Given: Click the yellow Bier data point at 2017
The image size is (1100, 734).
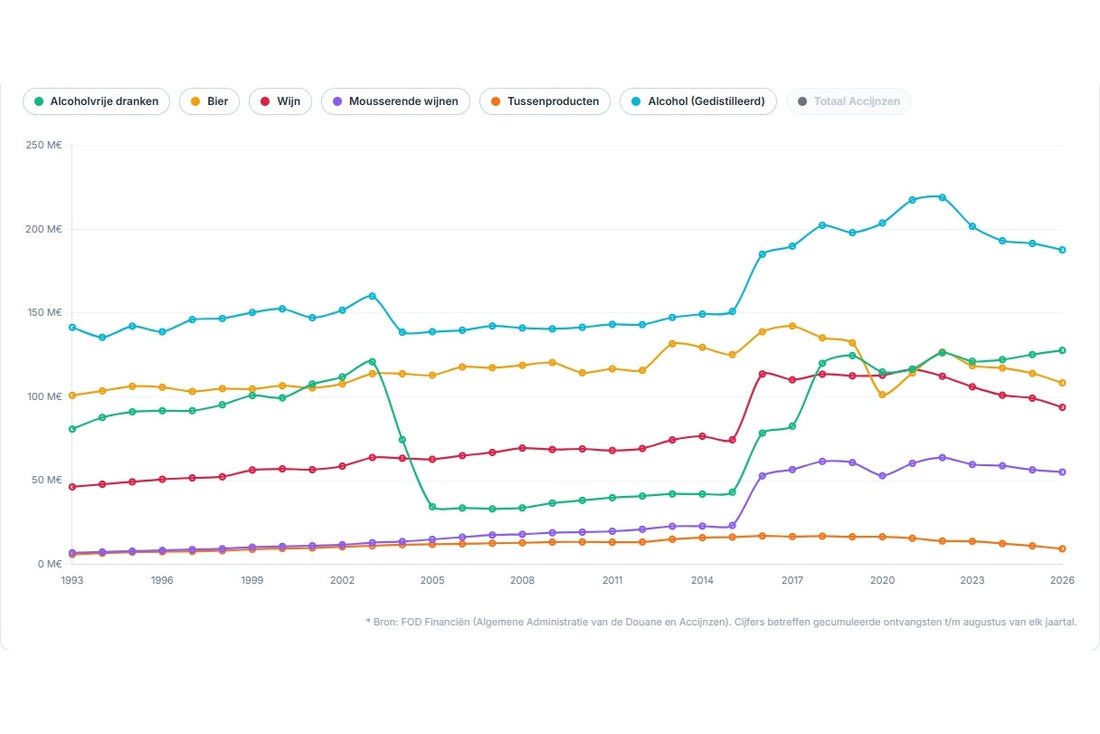Looking at the screenshot, I should click(792, 326).
